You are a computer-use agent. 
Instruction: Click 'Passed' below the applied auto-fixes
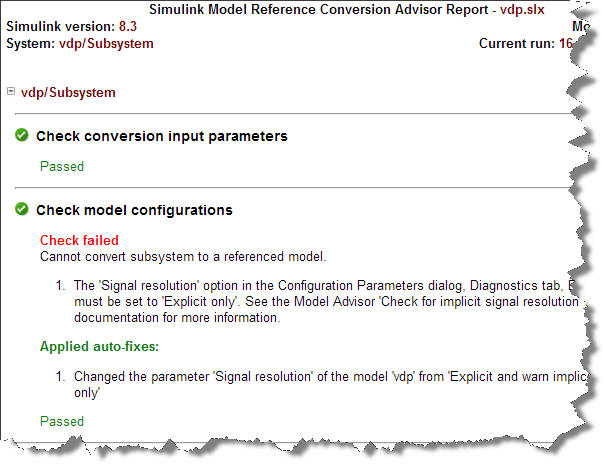[x=61, y=422]
